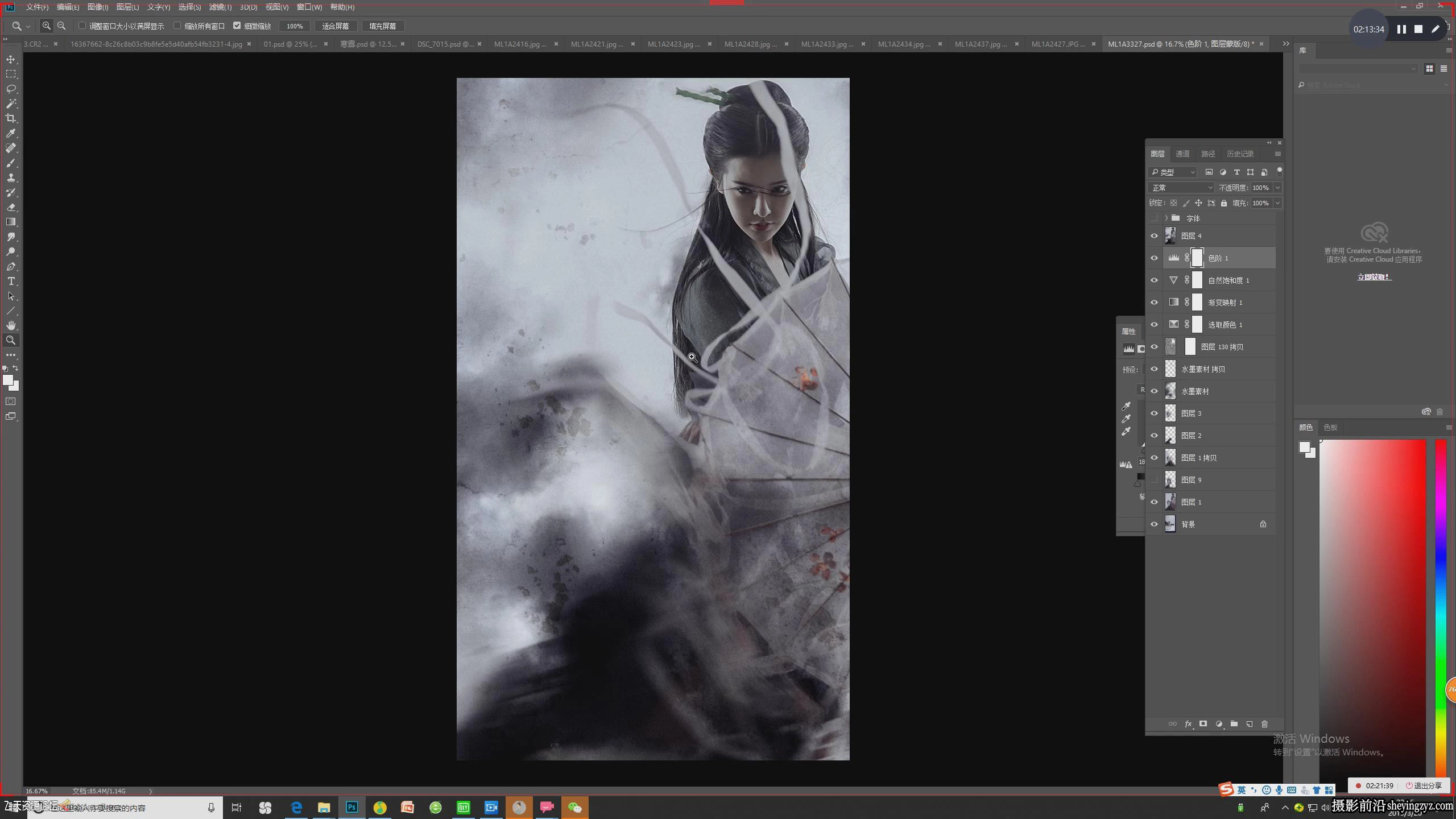Click the delete layer trash icon
Image resolution: width=1456 pixels, height=819 pixels.
(x=1264, y=724)
